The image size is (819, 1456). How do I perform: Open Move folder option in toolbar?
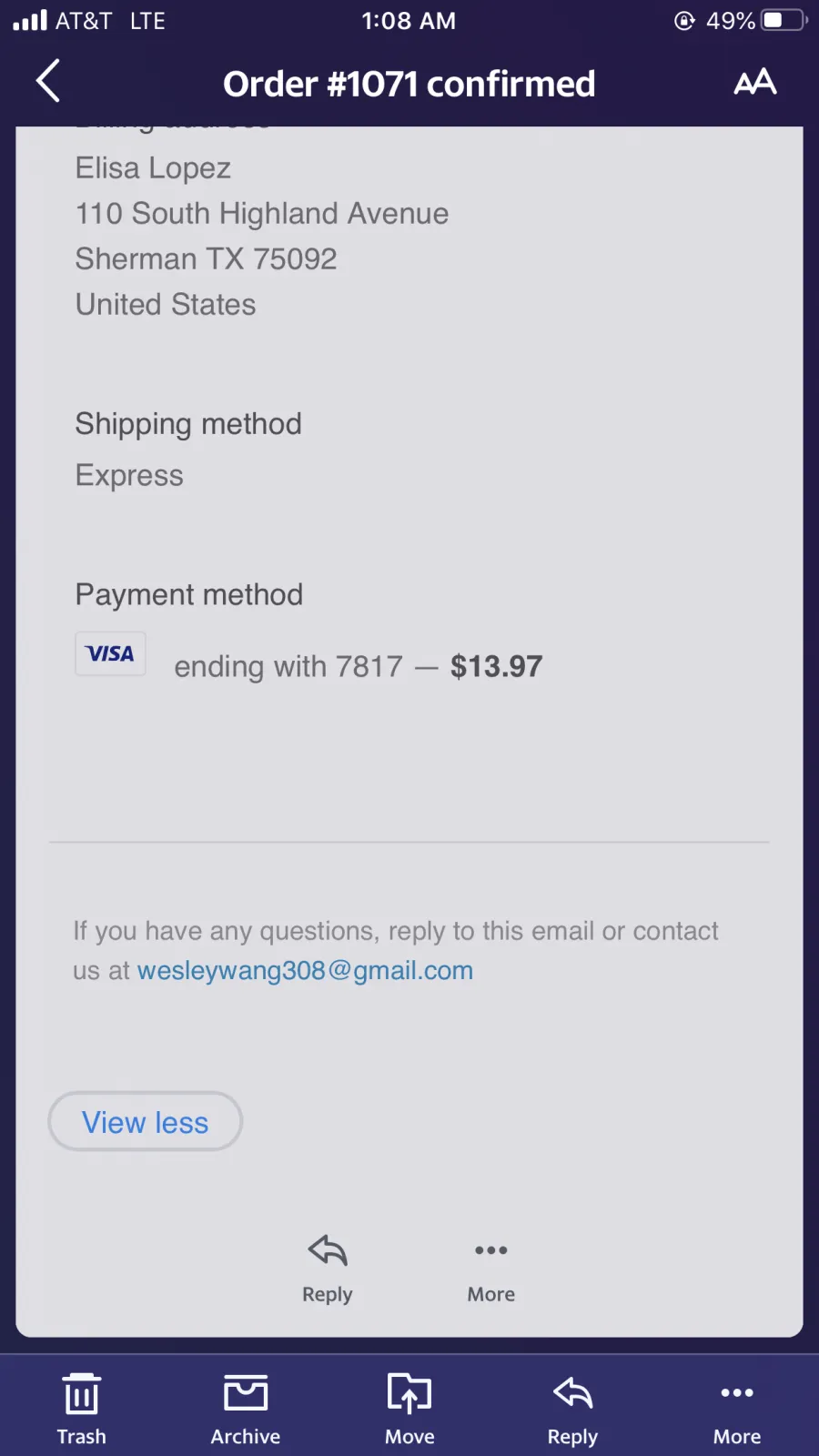[409, 1409]
